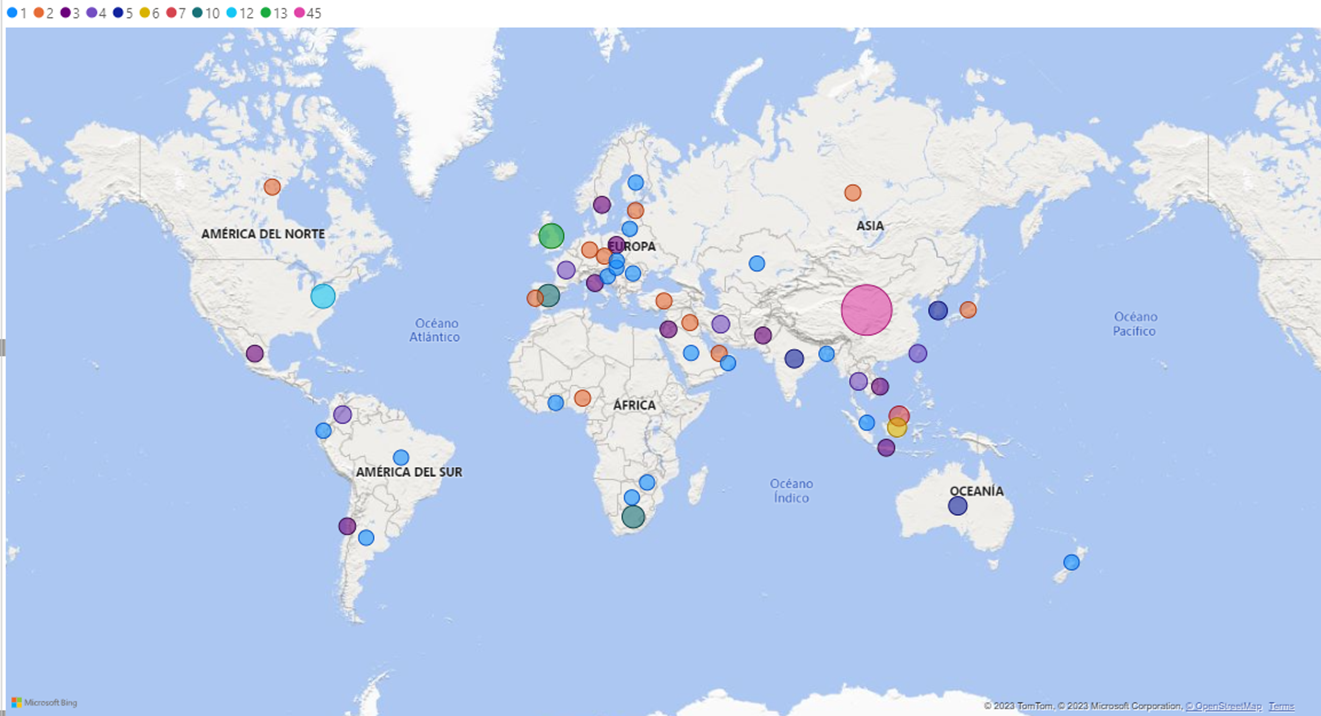This screenshot has width=1321, height=716.
Task: Click the cyan bubble on the US east coast
Action: coord(322,296)
